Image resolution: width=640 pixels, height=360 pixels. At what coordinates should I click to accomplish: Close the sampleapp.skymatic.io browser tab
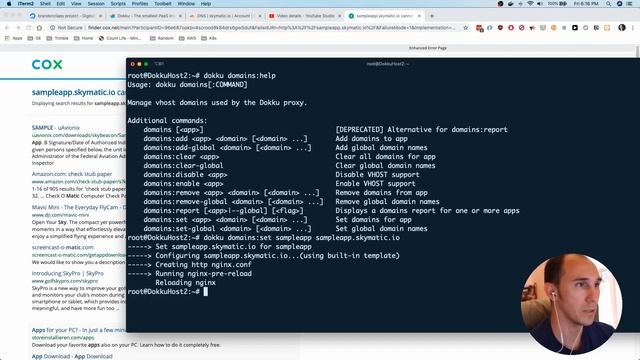point(419,16)
